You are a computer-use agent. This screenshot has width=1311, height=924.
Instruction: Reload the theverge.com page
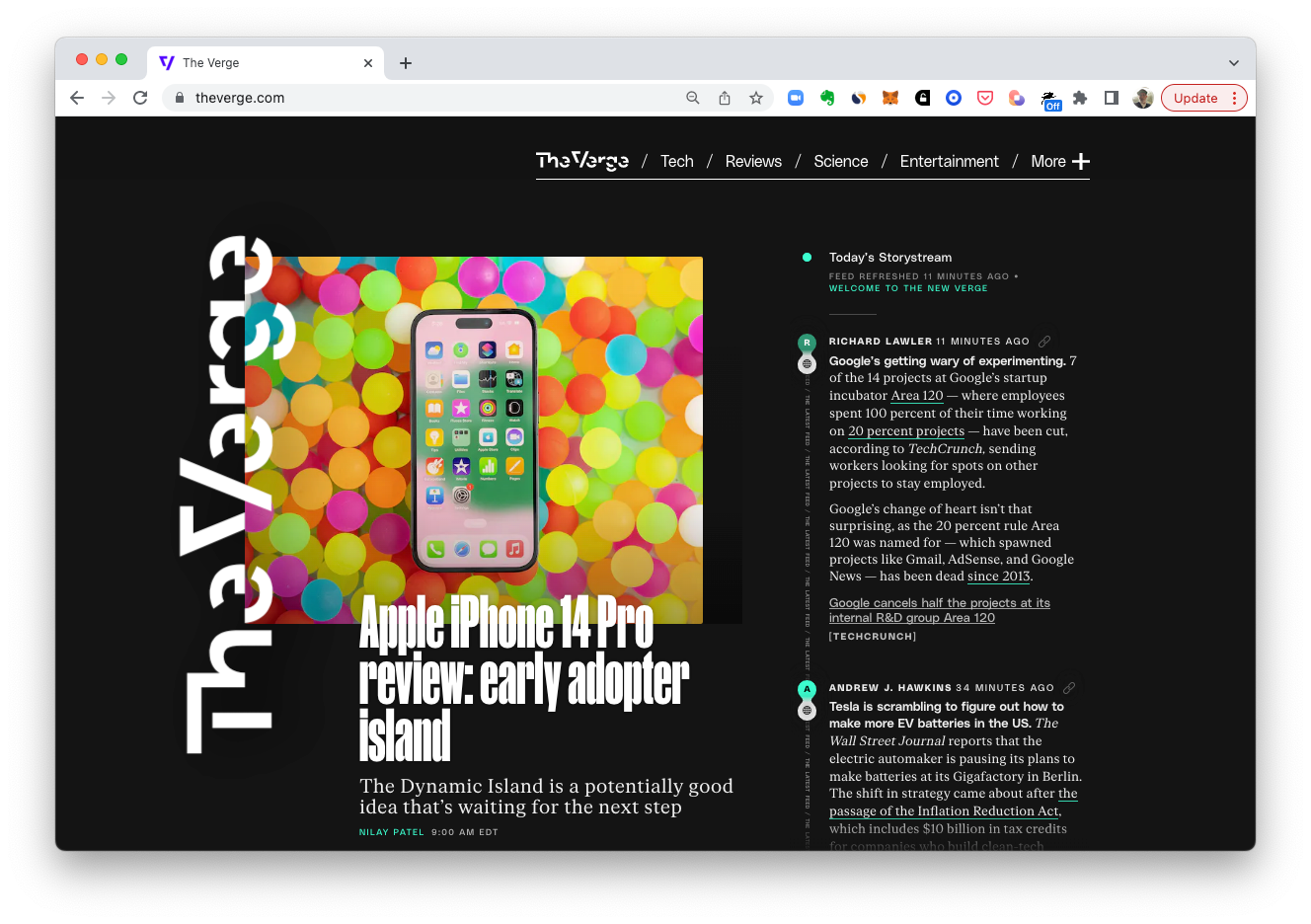coord(140,98)
